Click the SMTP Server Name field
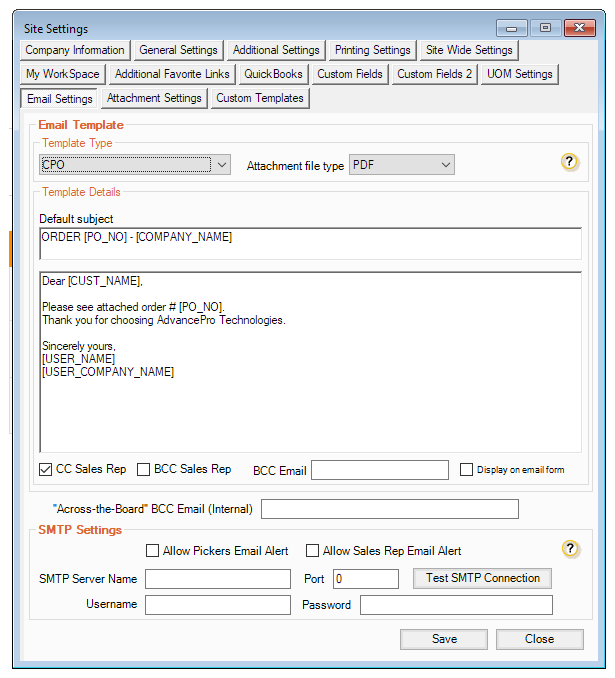This screenshot has width=615, height=678. 216,579
